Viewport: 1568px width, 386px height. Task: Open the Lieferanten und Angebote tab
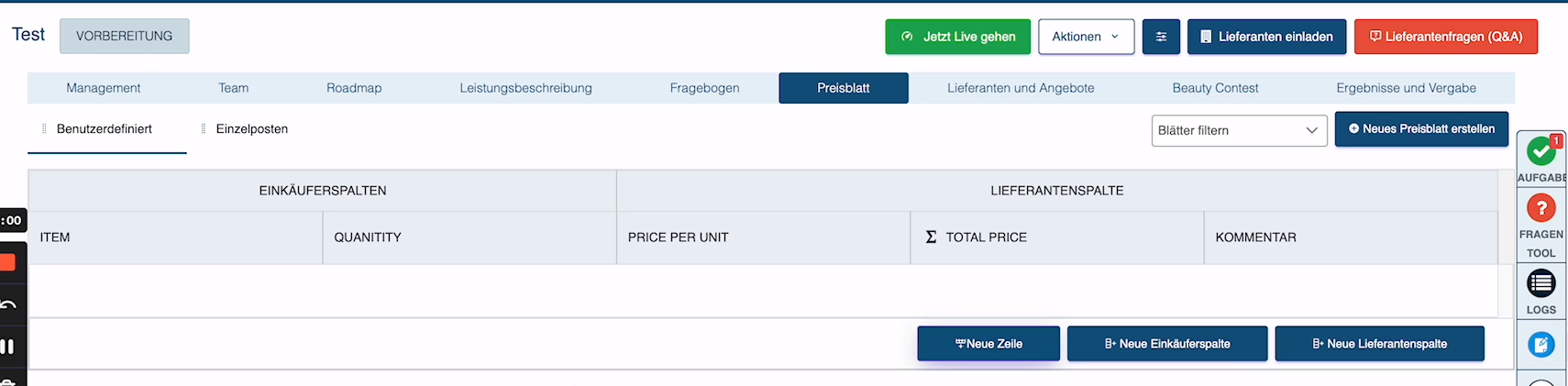[1021, 88]
